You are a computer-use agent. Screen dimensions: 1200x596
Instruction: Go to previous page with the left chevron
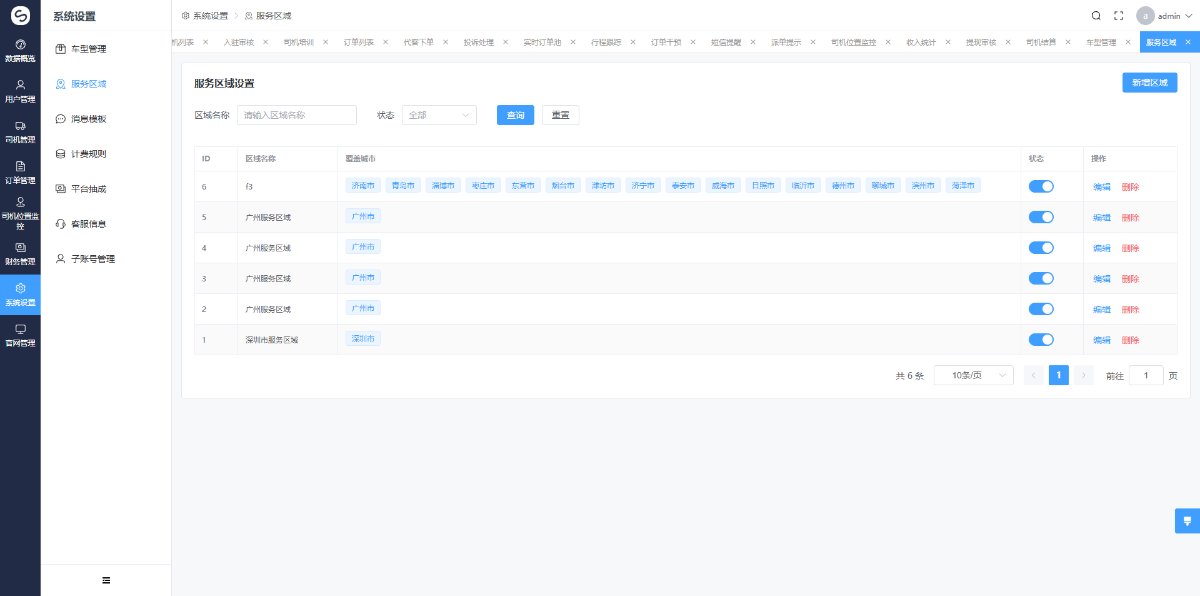click(x=1034, y=375)
